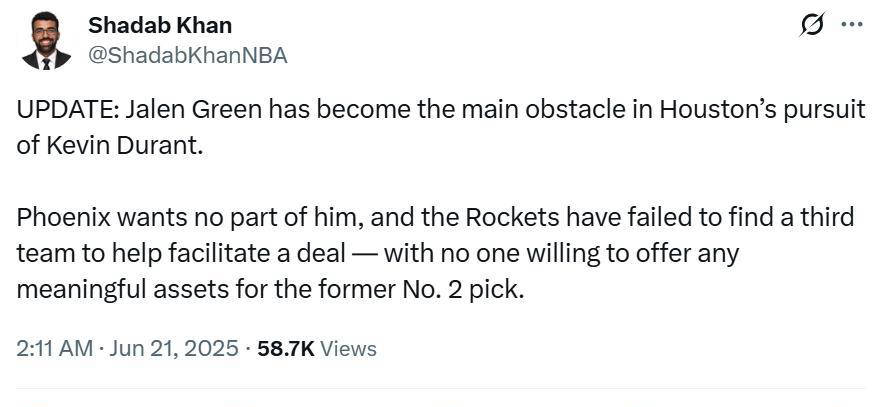
Task: Open the Shadab Khan display name link
Action: (160, 25)
